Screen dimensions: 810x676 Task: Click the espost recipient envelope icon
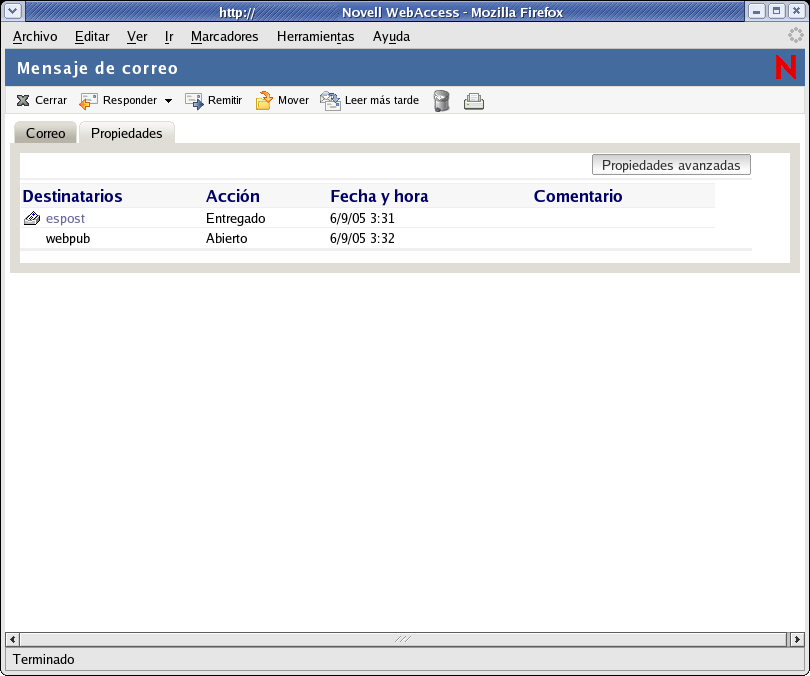pyautogui.click(x=32, y=218)
